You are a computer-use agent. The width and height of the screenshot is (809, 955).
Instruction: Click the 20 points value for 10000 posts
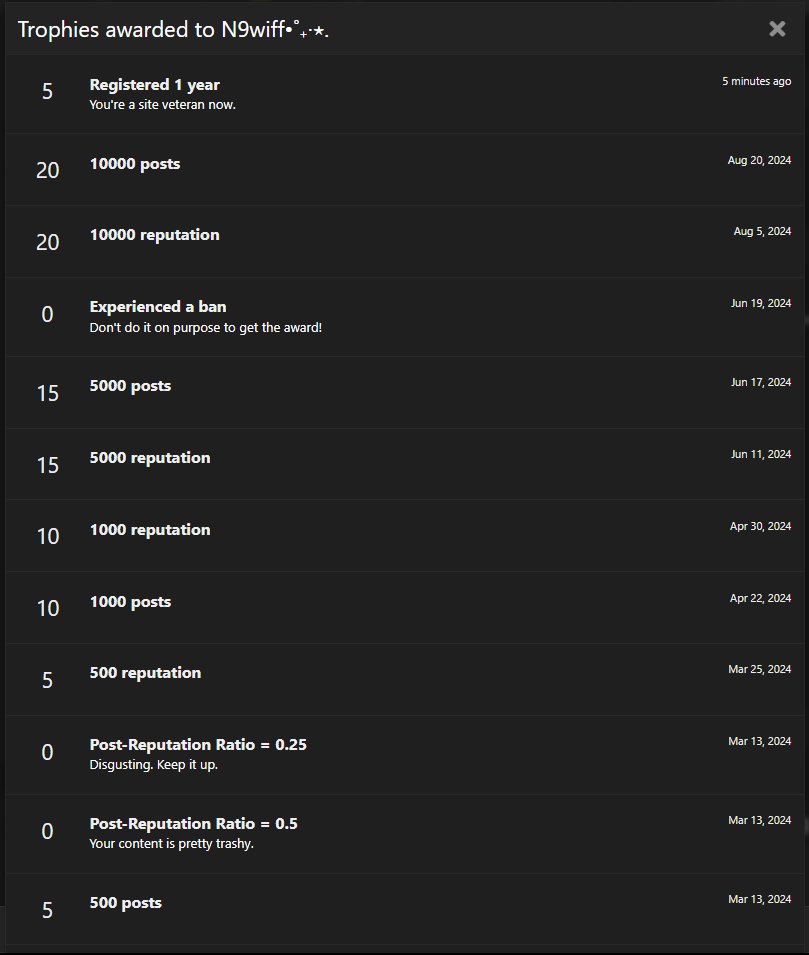(x=48, y=171)
